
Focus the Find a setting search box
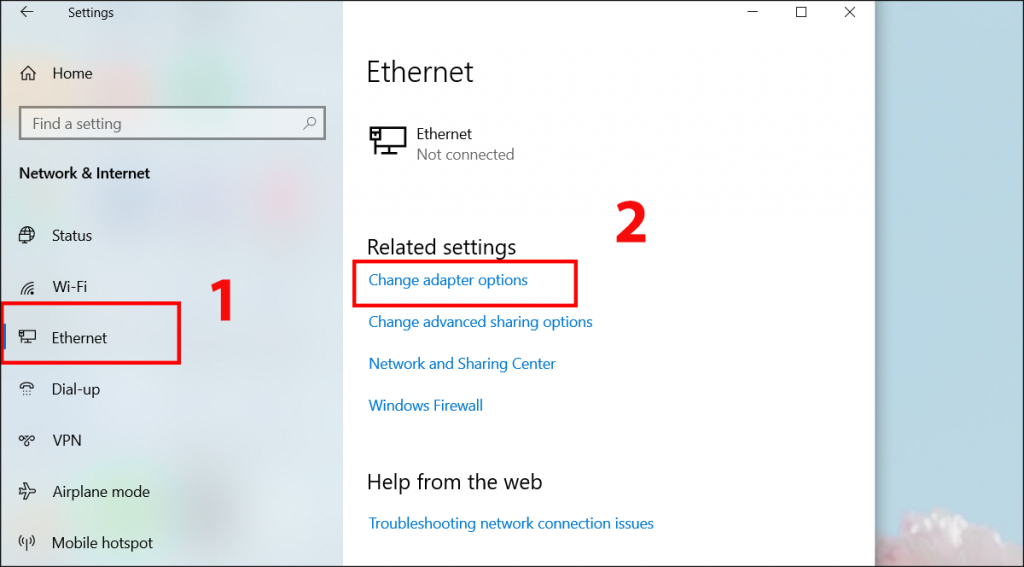172,123
